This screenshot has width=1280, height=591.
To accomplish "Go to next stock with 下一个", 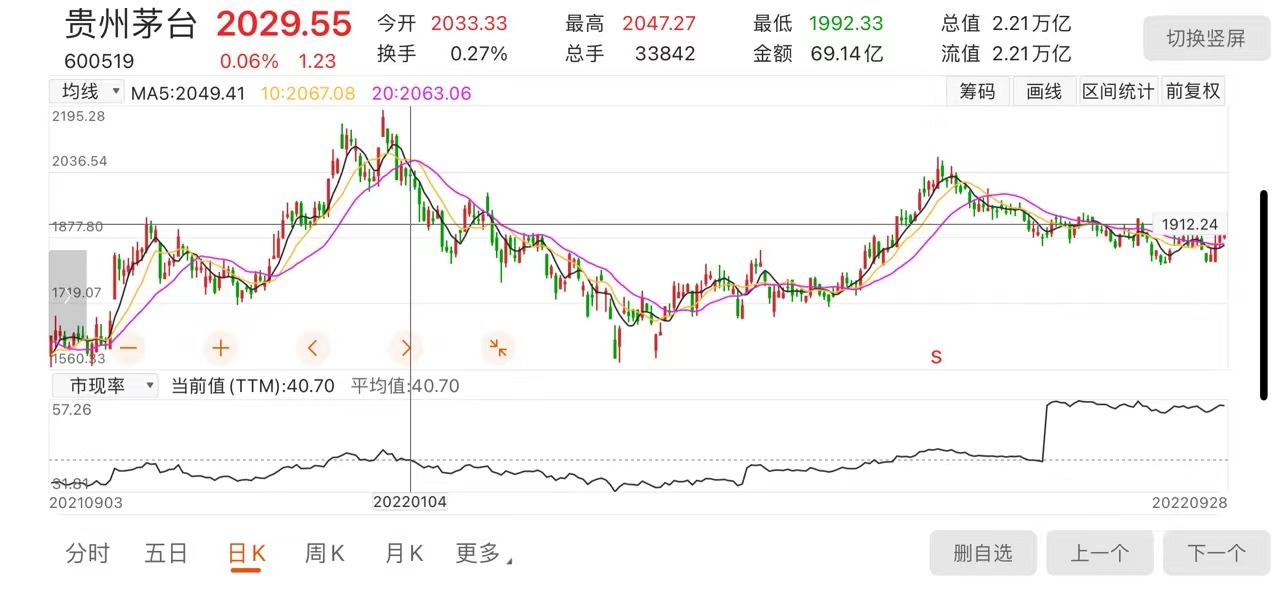I will click(x=1215, y=553).
